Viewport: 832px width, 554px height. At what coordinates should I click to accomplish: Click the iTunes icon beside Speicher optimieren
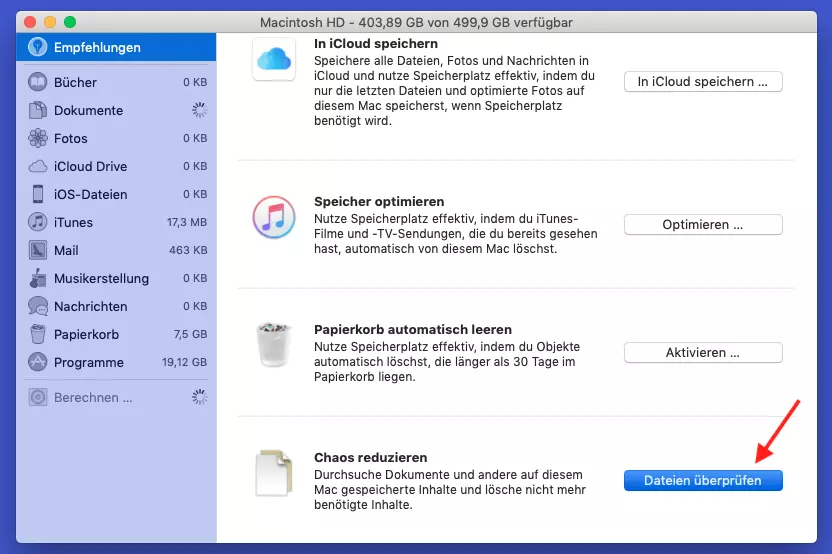(x=274, y=217)
